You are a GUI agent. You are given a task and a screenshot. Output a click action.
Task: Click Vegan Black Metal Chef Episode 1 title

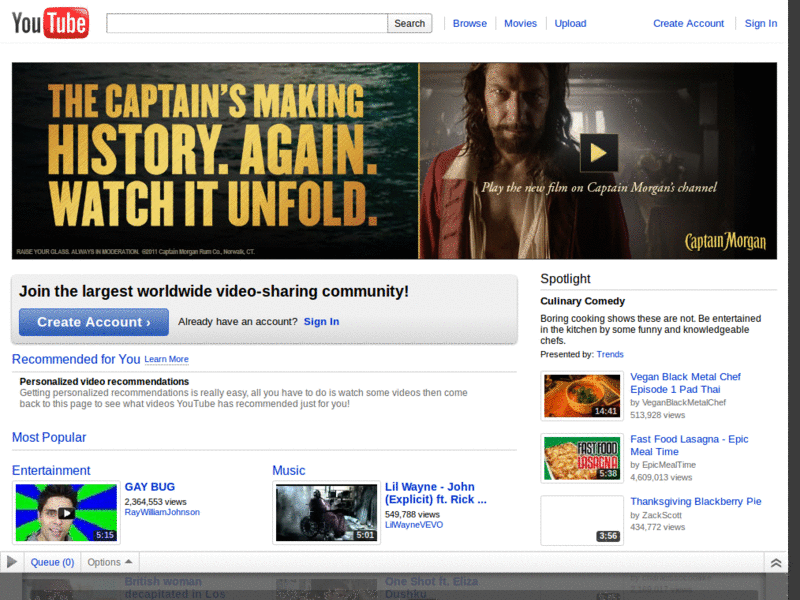coord(685,383)
